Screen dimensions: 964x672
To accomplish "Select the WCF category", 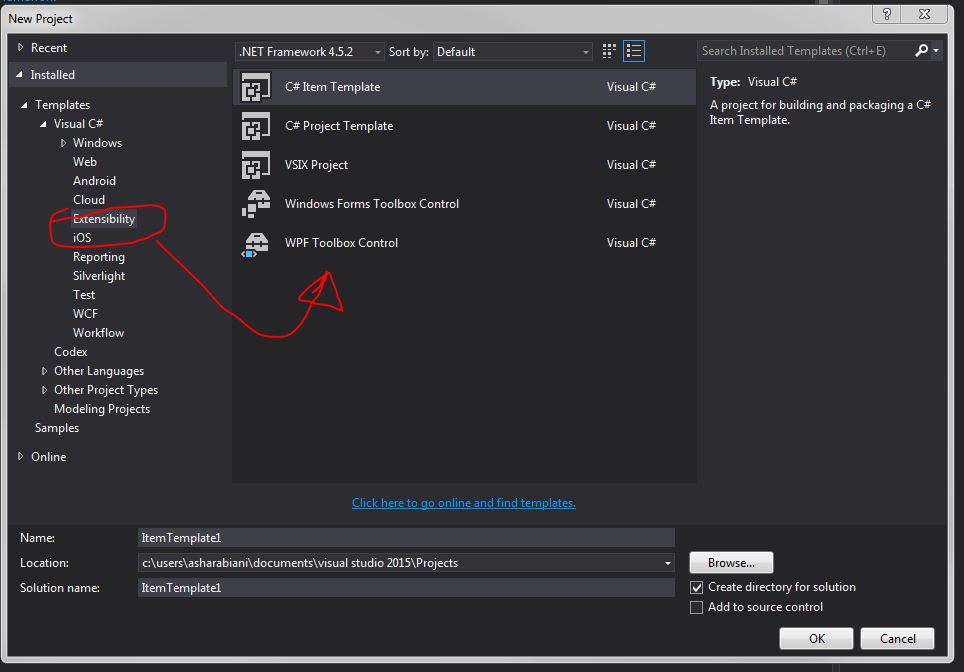I will tap(85, 314).
